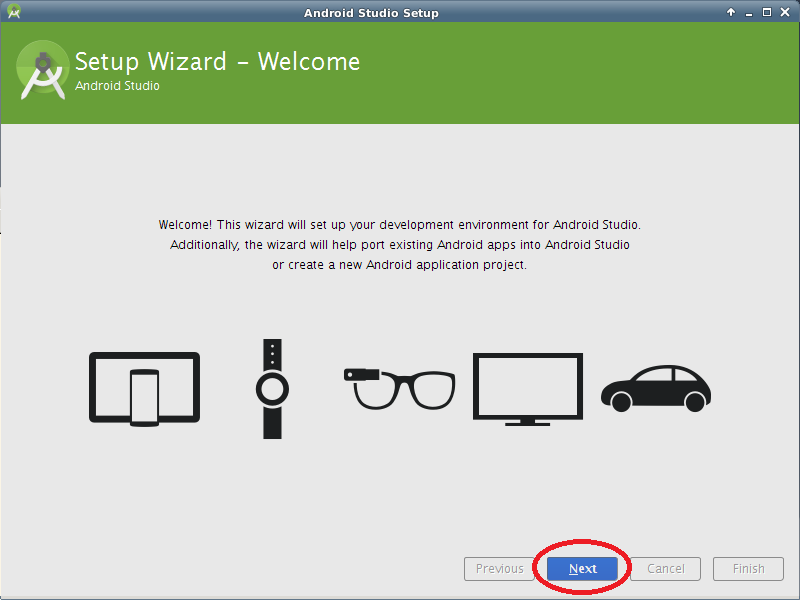Click the small Android Studio title bar icon
This screenshot has width=800, height=600.
coord(14,11)
